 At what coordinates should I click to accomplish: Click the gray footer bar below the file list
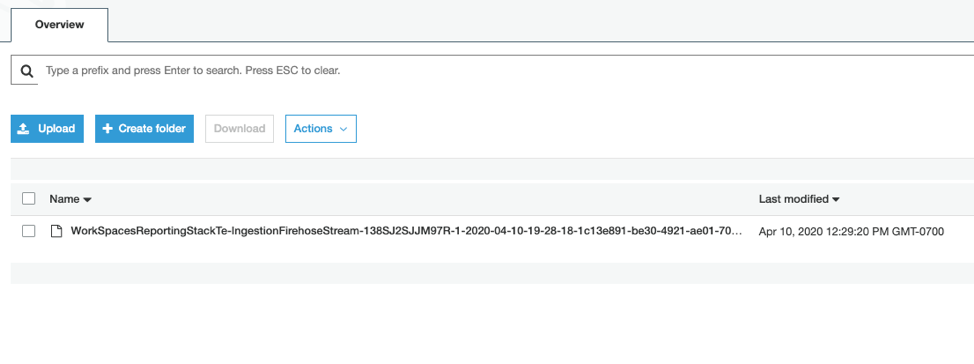[492, 273]
